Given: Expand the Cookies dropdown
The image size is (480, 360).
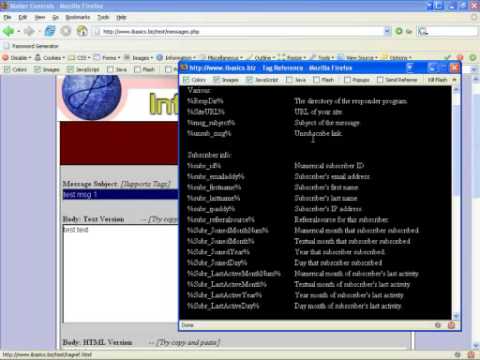Looking at the screenshot, I should [50, 58].
